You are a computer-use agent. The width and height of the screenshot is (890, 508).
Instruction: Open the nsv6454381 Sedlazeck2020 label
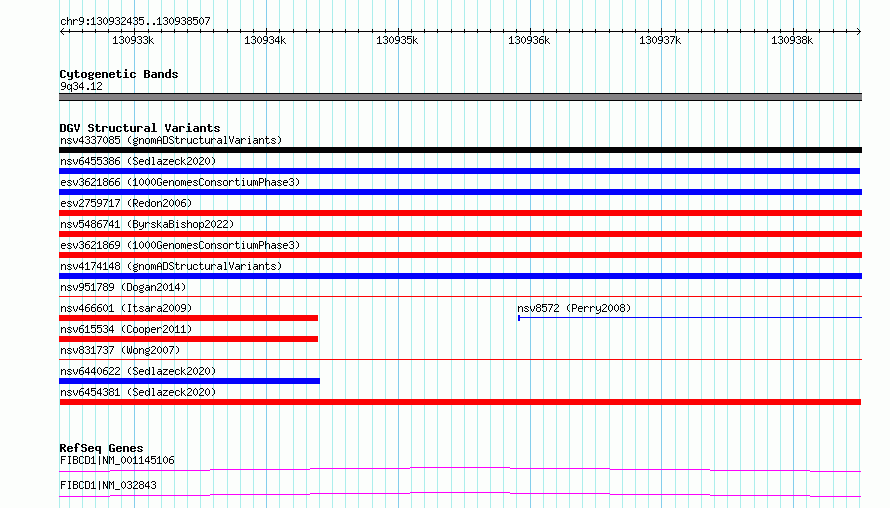(138, 392)
